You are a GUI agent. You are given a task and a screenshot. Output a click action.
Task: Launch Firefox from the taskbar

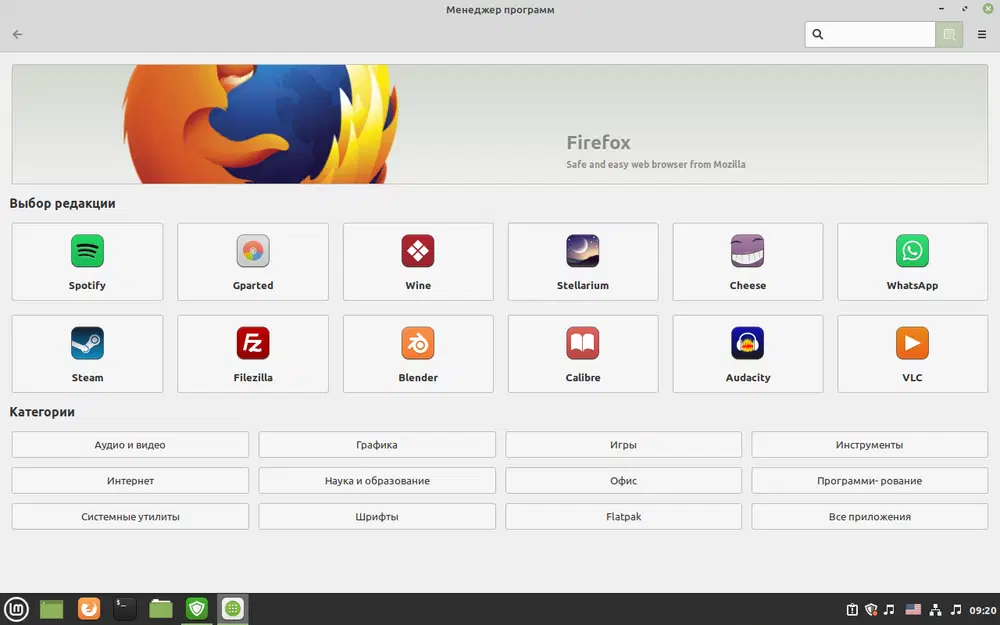tap(89, 609)
